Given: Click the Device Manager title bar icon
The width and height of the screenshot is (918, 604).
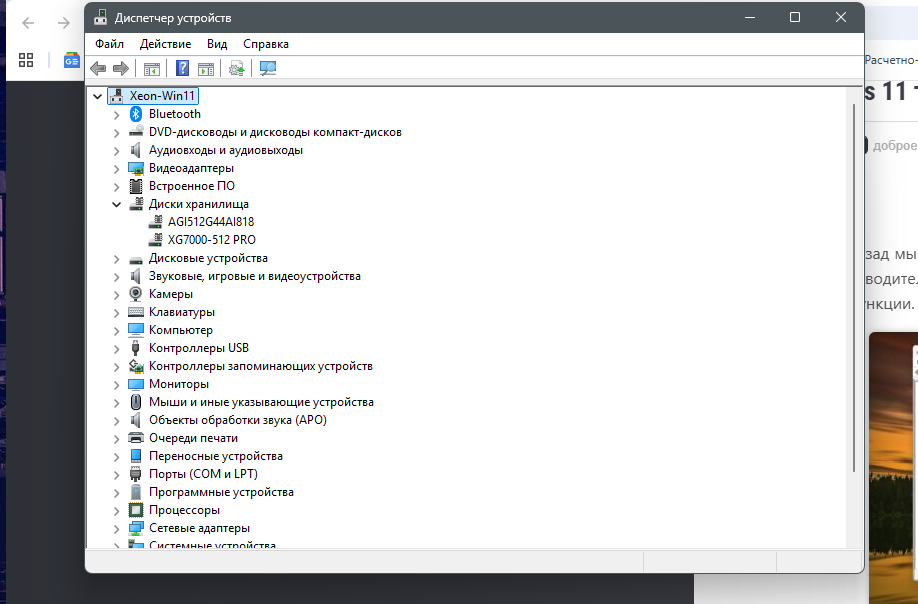Looking at the screenshot, I should click(101, 18).
